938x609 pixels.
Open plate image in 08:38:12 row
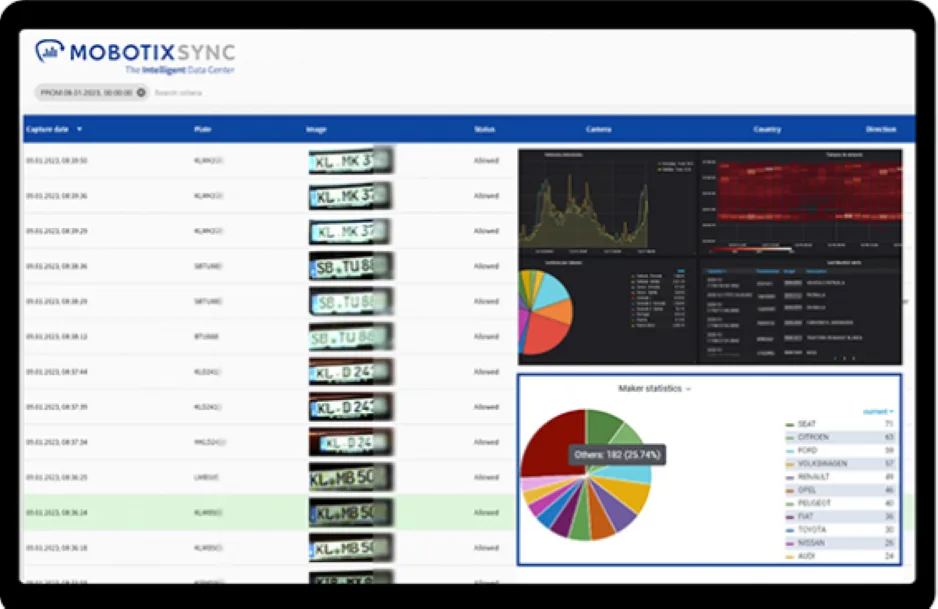351,337
